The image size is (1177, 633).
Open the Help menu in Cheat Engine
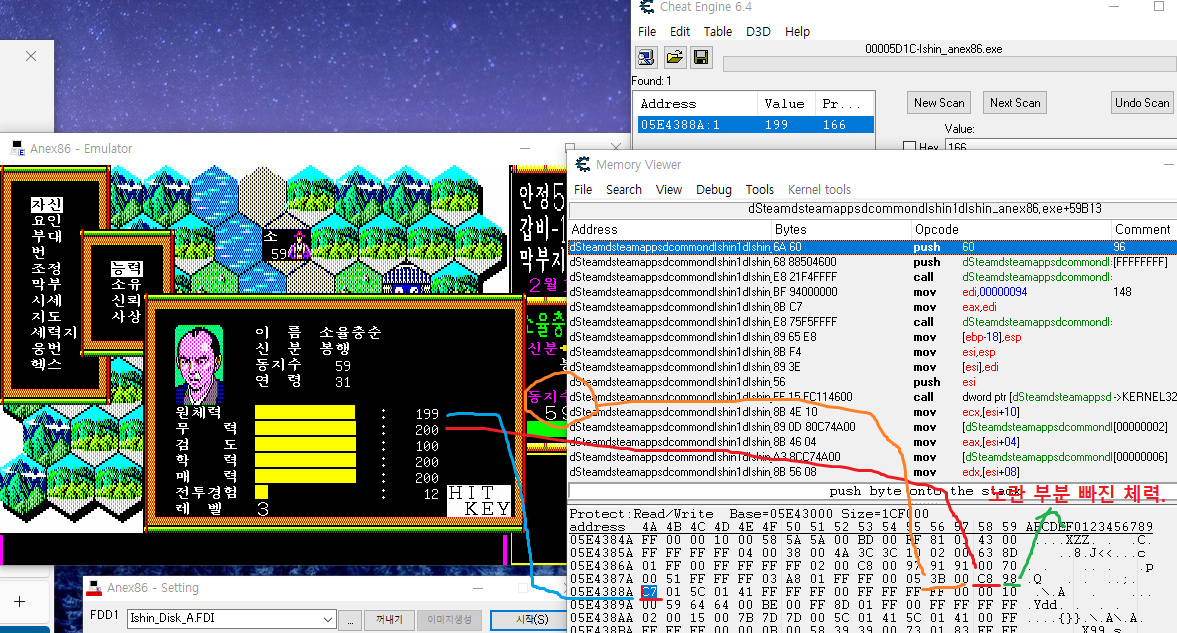(x=797, y=32)
